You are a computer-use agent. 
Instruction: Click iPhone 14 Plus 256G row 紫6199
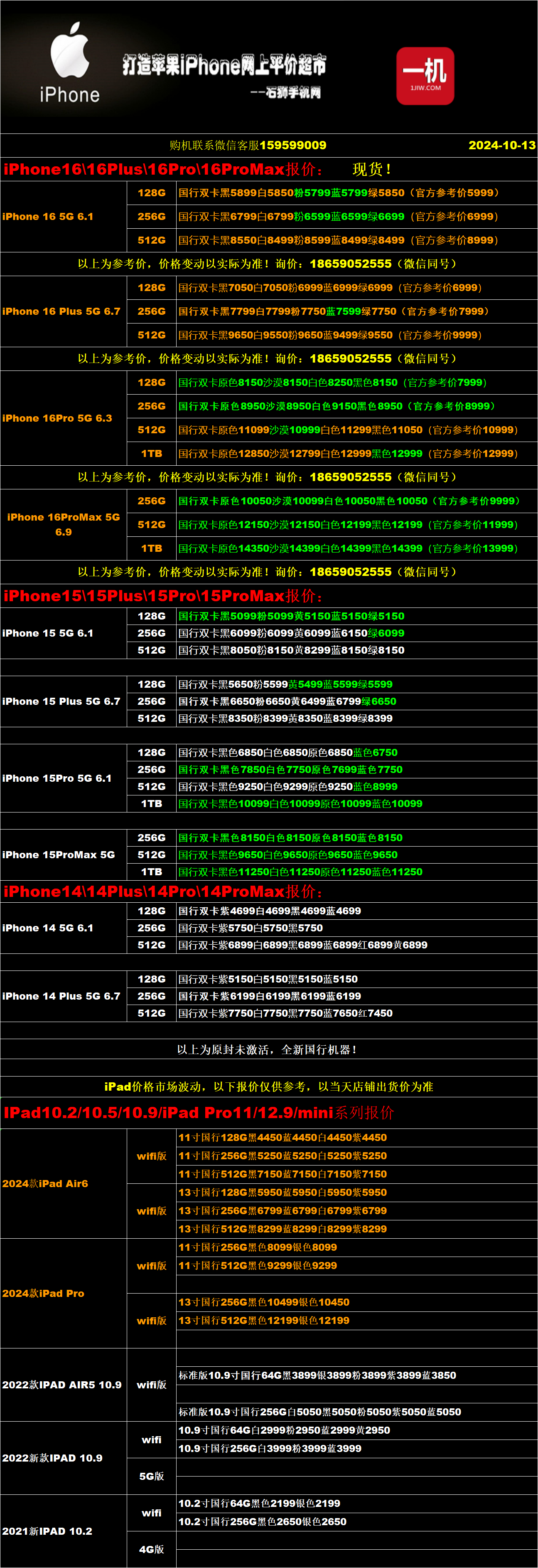coord(357,996)
